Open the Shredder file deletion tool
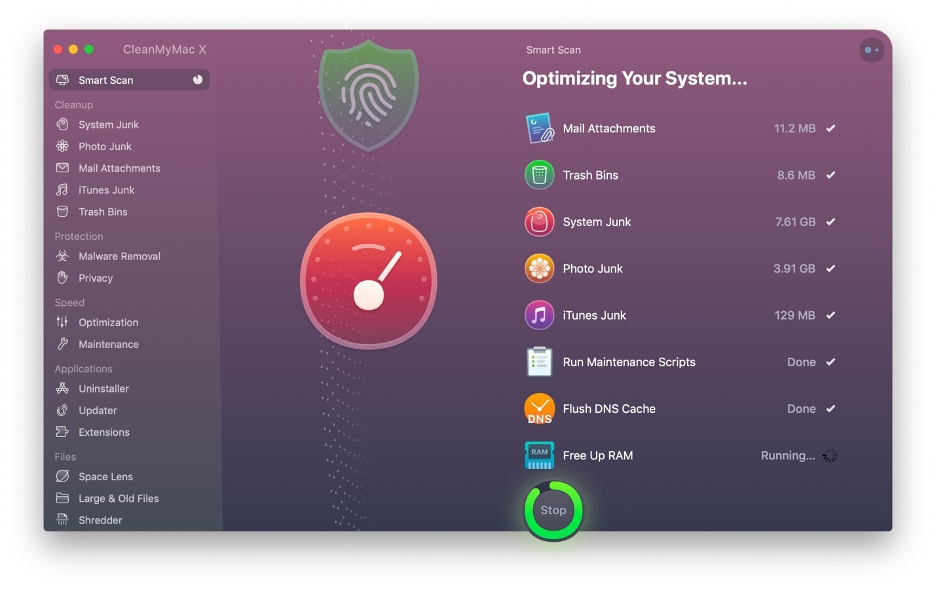936x590 pixels. point(98,519)
